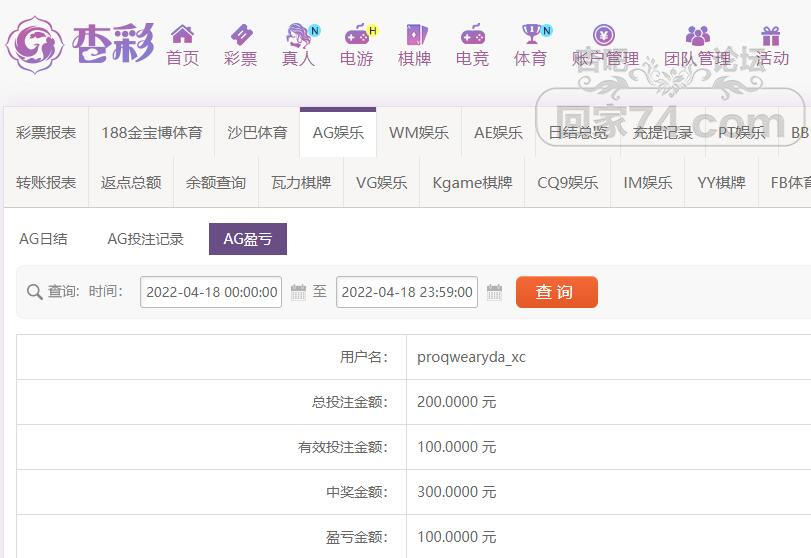The image size is (811, 558).
Task: Click the 账户管理 yen coin icon
Action: tap(604, 35)
